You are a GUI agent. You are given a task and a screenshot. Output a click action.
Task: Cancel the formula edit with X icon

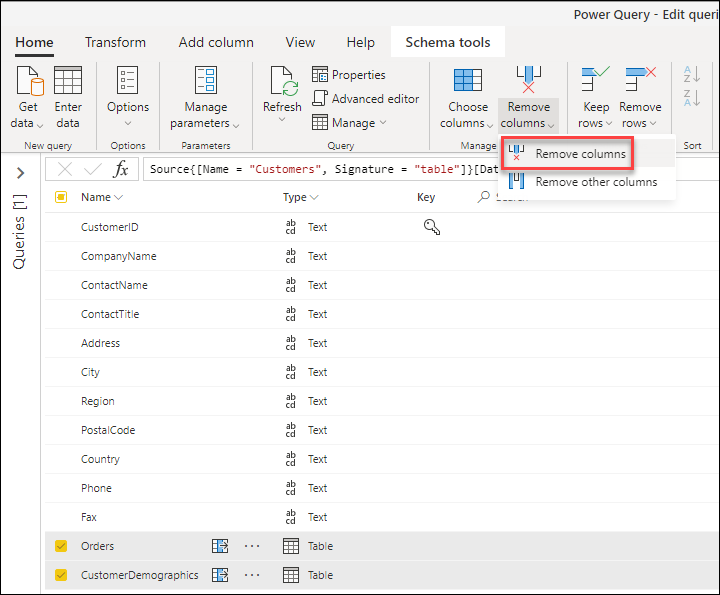click(x=65, y=169)
